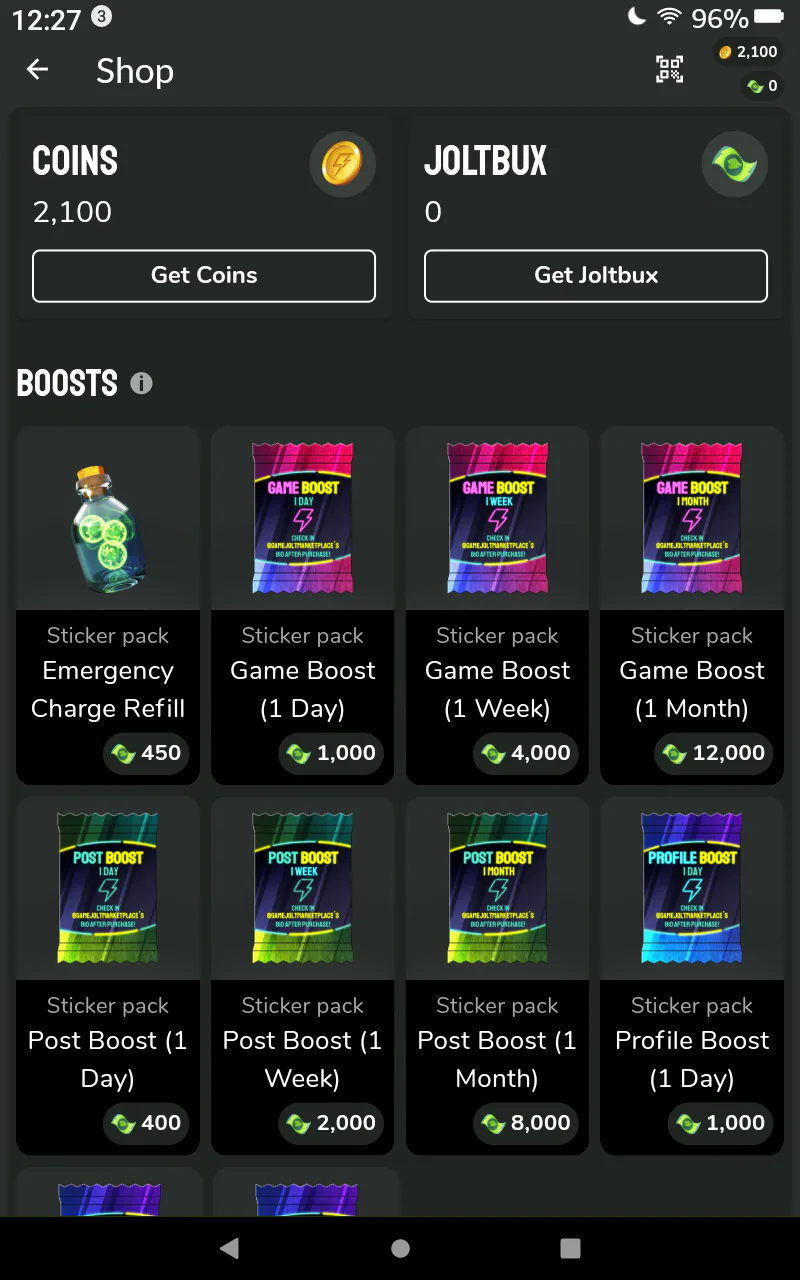Tap the green Joltbux cash icon
This screenshot has width=800, height=1280.
pos(734,164)
